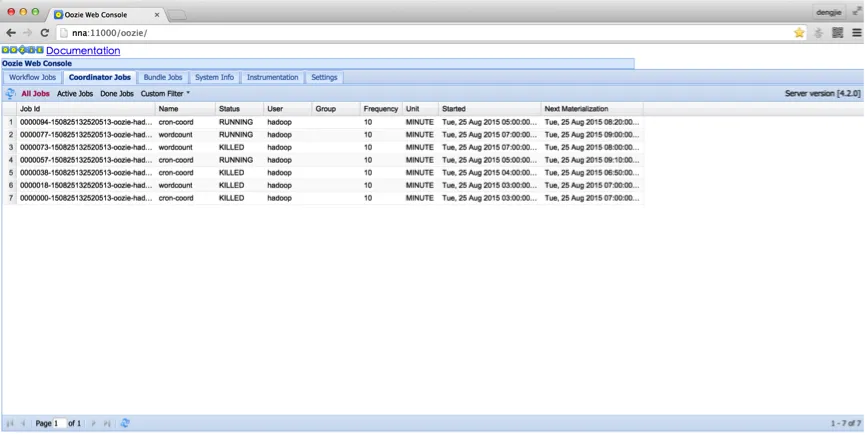Switch to the Instrumentation tab

point(273,77)
